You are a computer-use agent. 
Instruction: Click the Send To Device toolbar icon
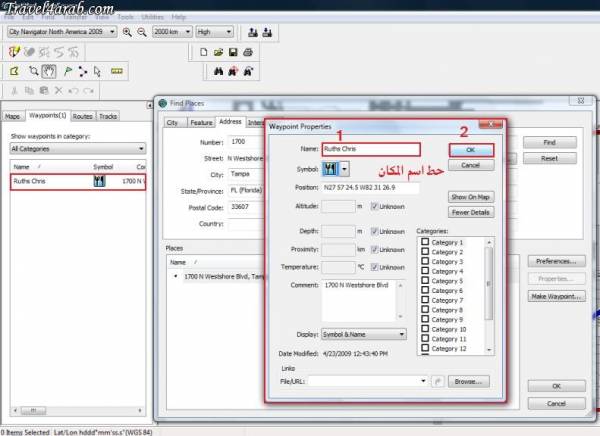(x=253, y=32)
